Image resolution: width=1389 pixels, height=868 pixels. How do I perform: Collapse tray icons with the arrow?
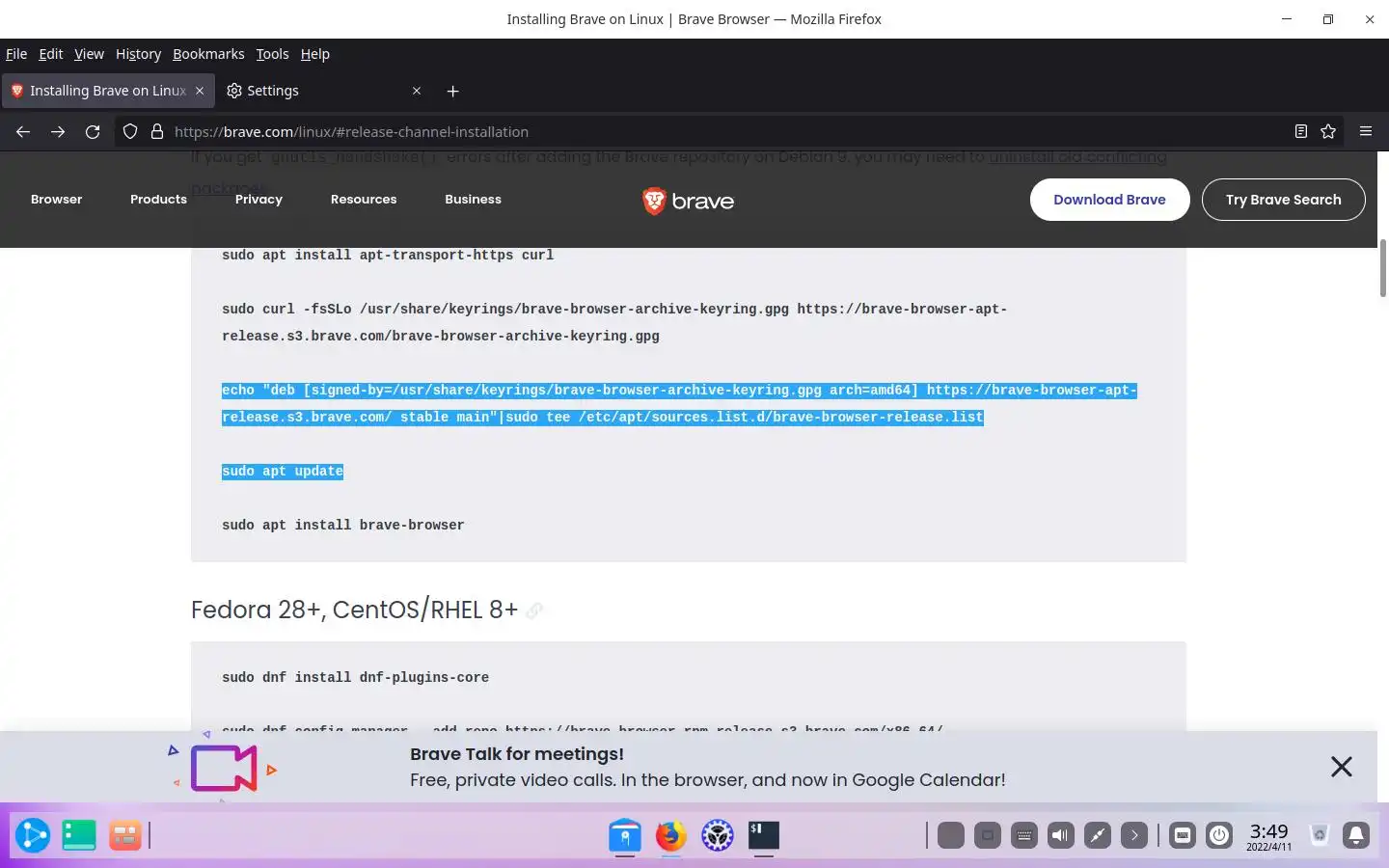pos(1134,835)
